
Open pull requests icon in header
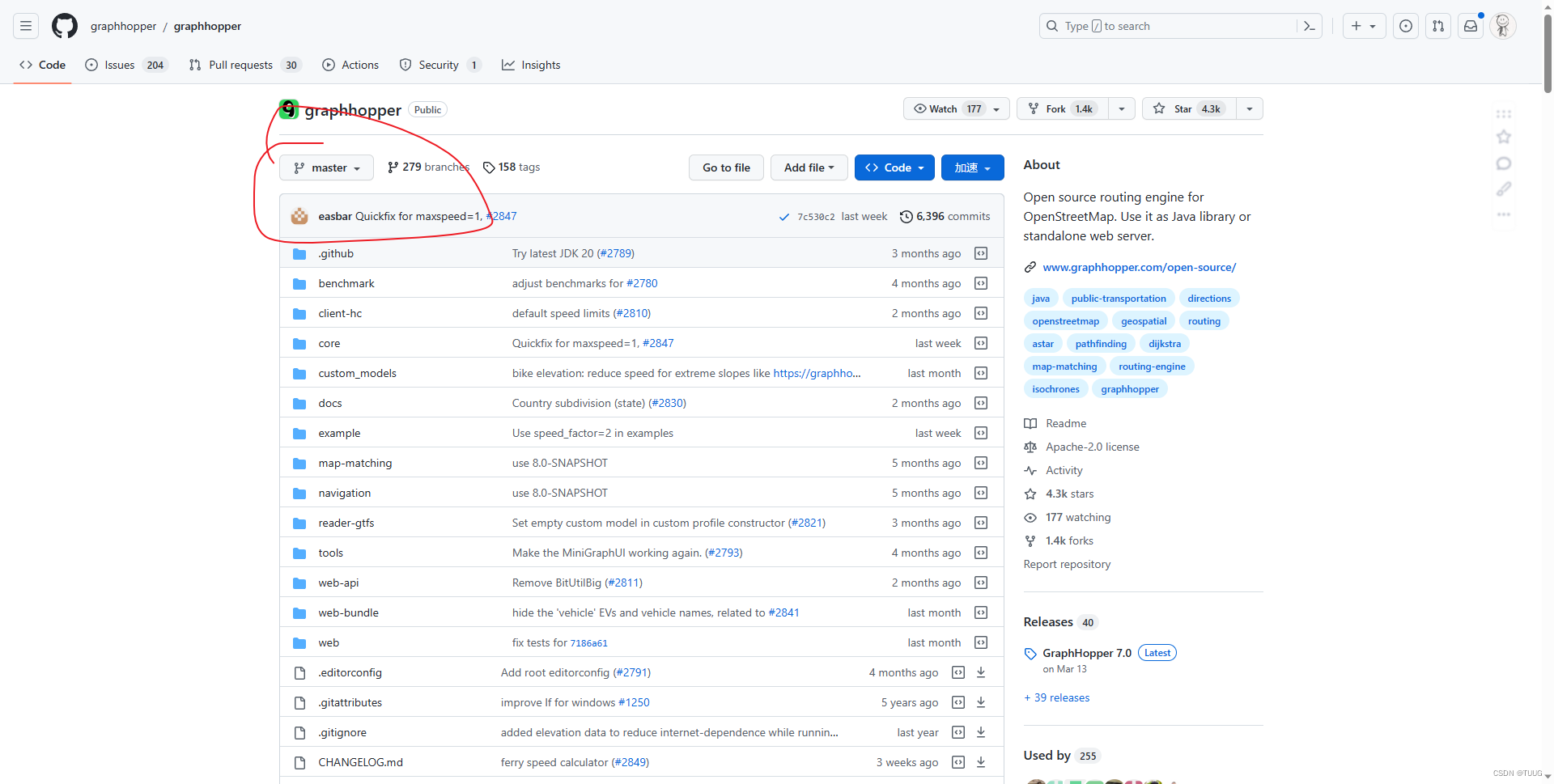pyautogui.click(x=1438, y=26)
